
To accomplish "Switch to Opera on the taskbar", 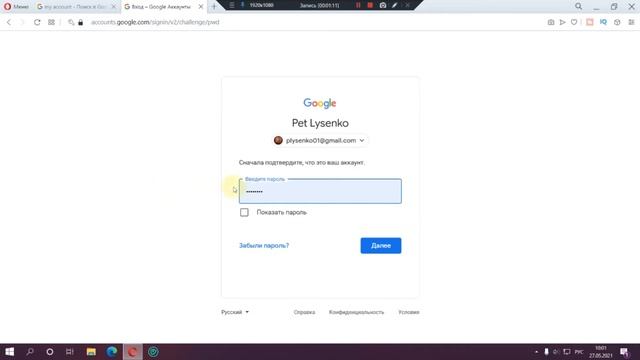I will tap(133, 352).
